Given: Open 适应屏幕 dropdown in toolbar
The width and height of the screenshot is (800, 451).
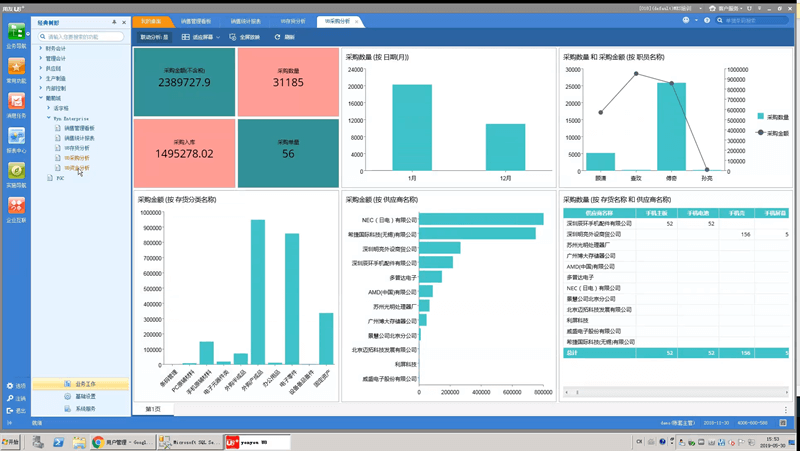Looking at the screenshot, I should click(201, 37).
